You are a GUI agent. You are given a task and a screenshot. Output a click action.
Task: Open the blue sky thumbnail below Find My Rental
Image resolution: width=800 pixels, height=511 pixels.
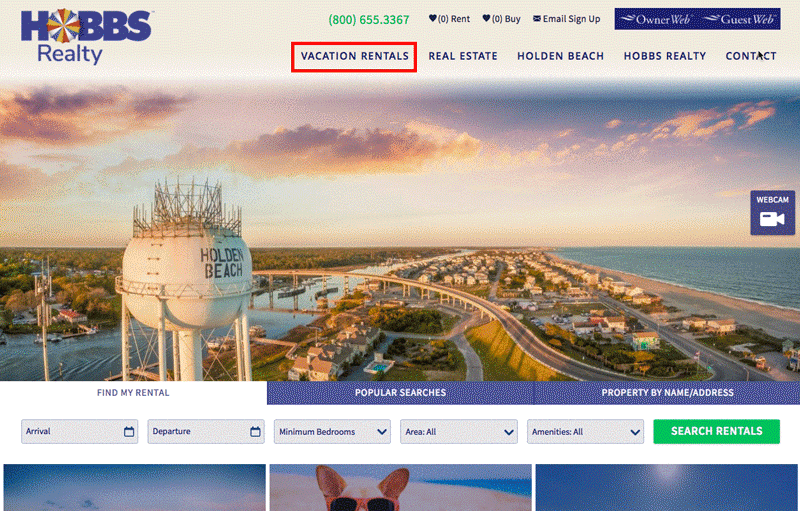(135, 488)
